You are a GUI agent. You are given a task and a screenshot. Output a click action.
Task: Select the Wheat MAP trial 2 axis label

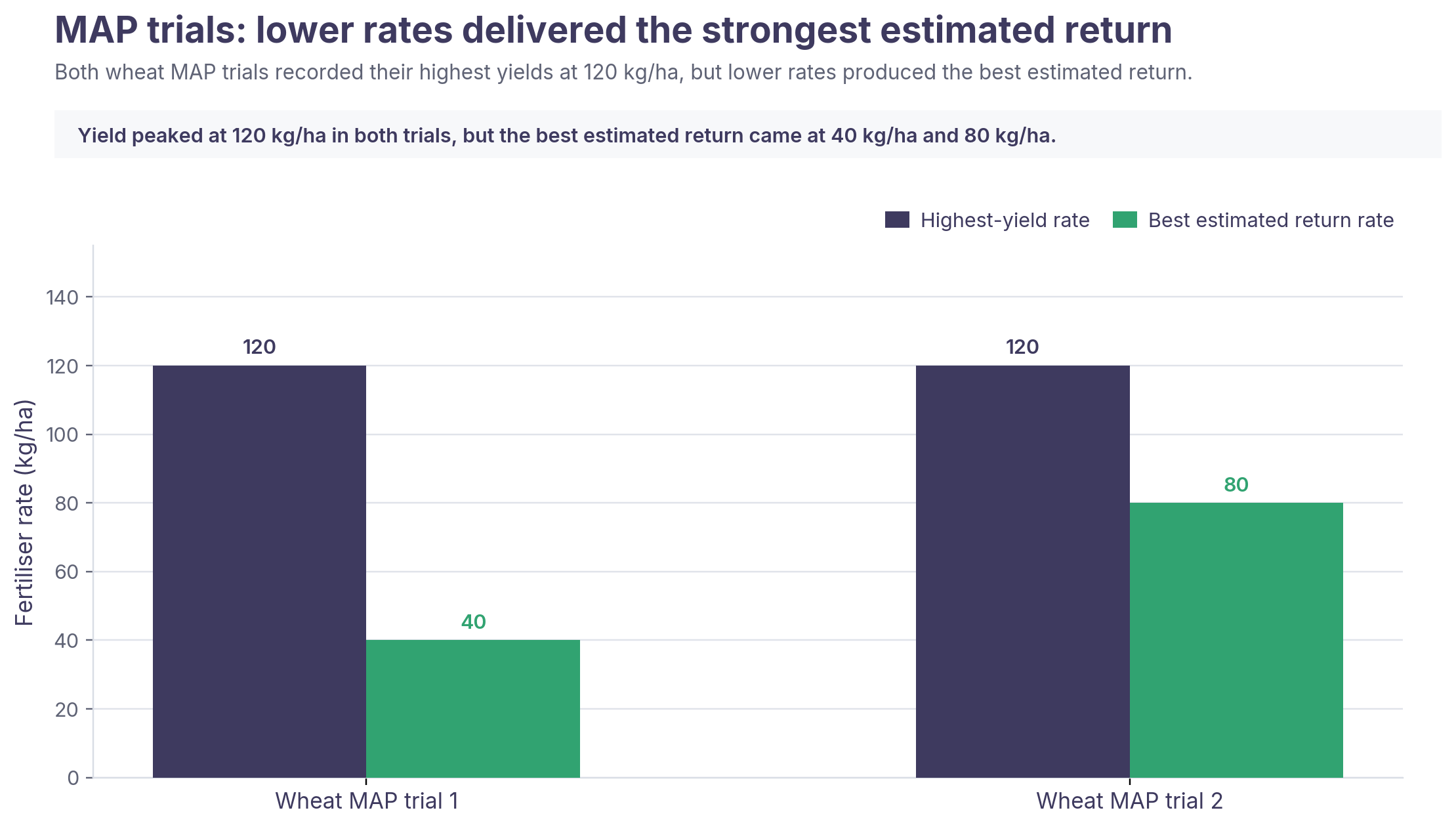pos(1129,801)
